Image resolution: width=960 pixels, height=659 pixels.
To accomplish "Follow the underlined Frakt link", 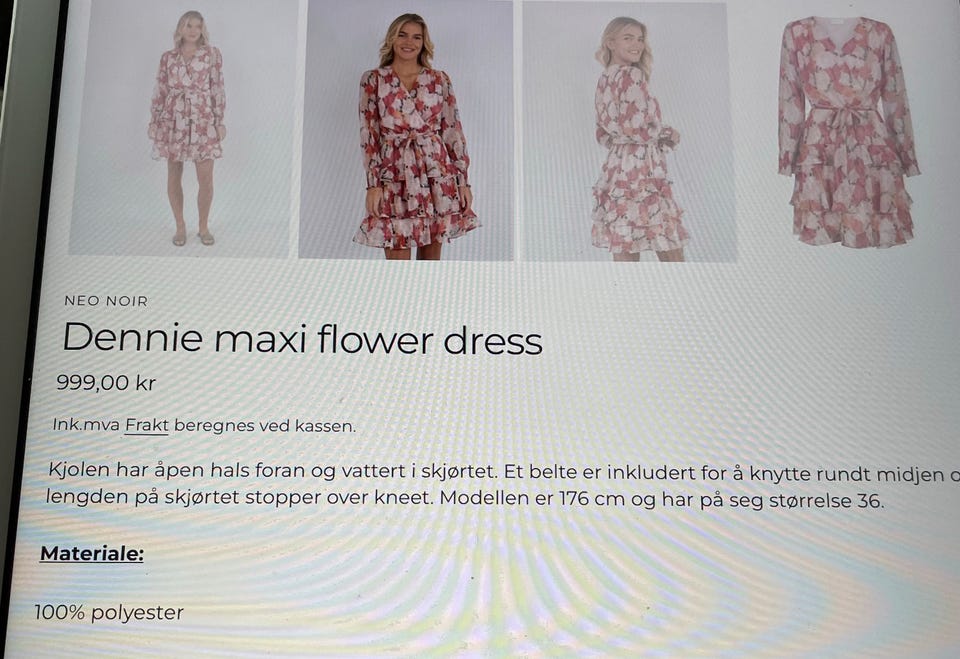I will pyautogui.click(x=146, y=425).
